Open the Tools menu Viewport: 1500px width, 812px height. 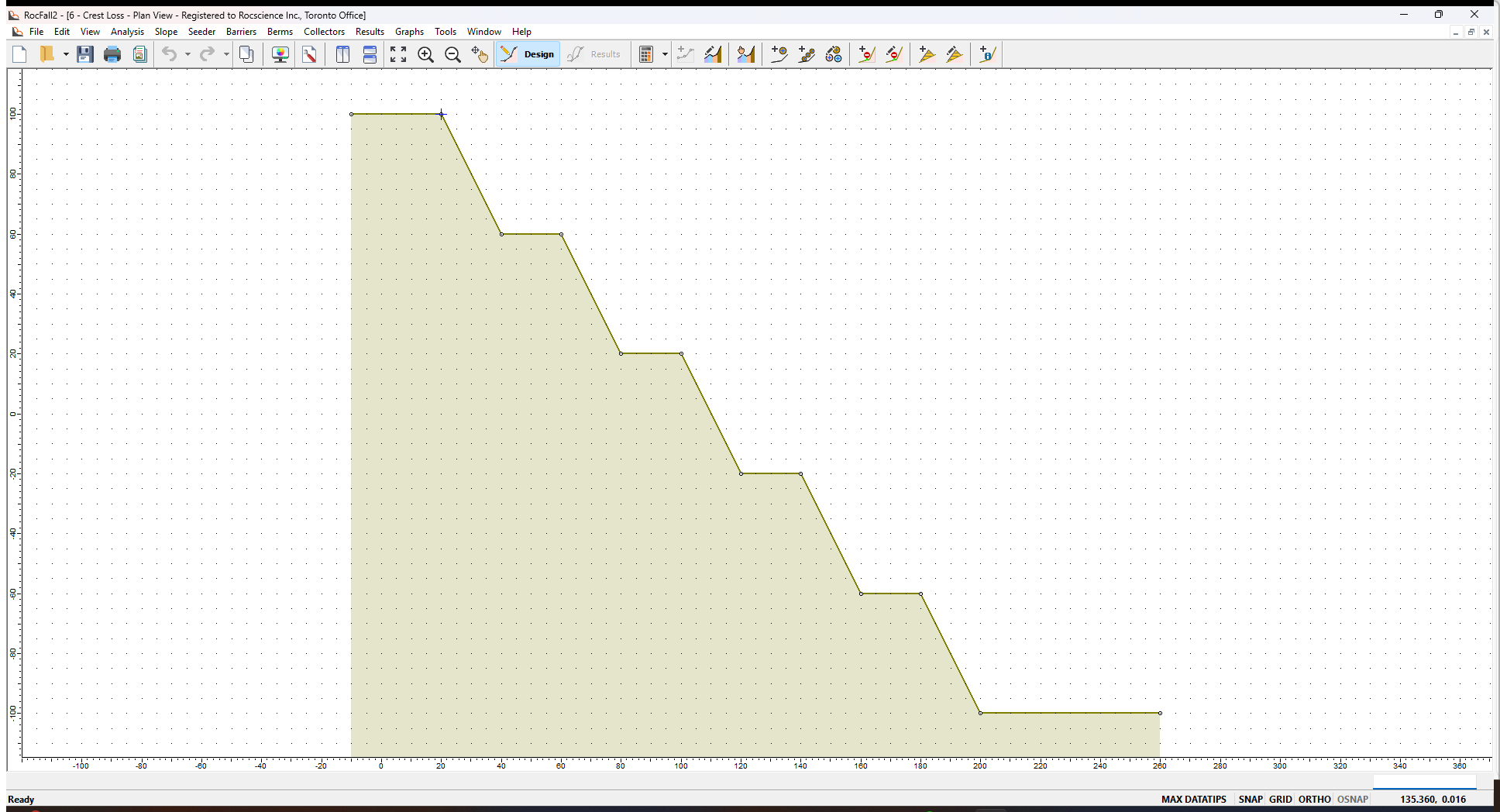[x=445, y=32]
